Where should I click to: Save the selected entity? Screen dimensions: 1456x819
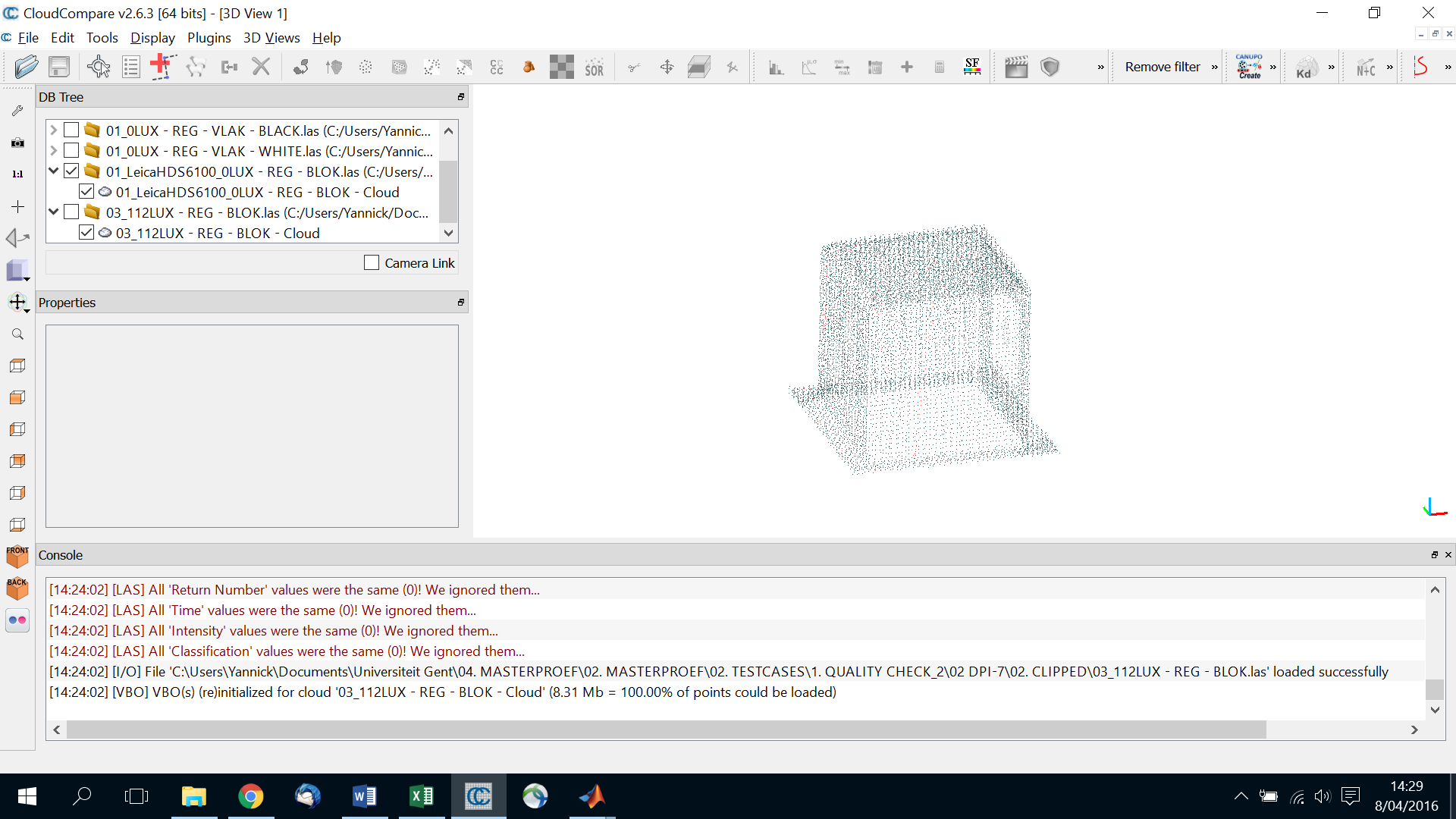tap(59, 67)
